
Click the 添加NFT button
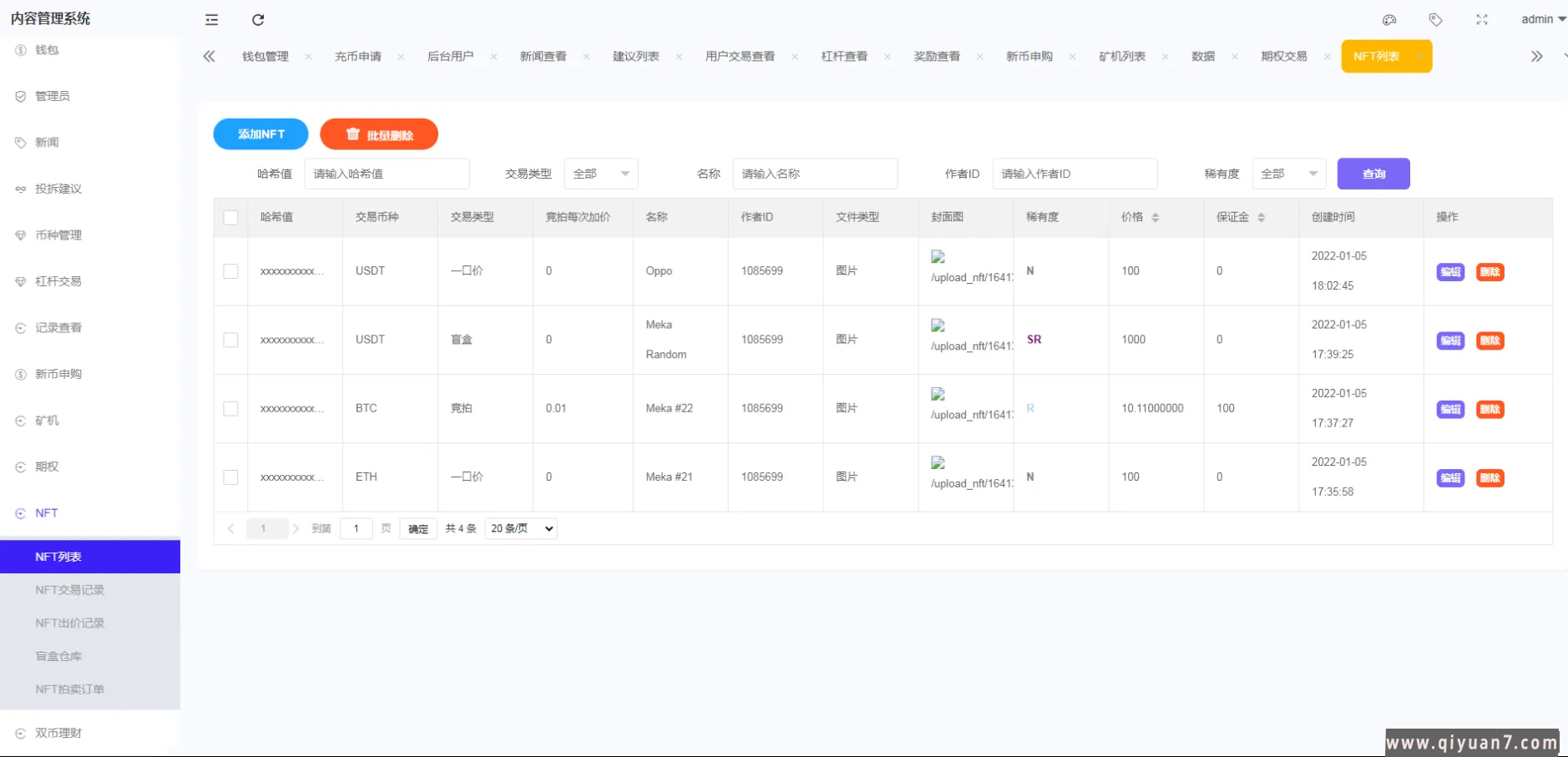260,134
